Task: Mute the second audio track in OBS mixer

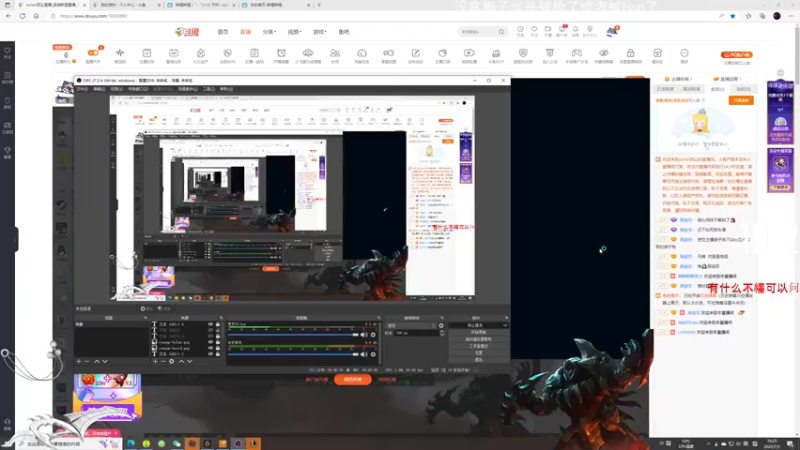Action: click(x=364, y=354)
